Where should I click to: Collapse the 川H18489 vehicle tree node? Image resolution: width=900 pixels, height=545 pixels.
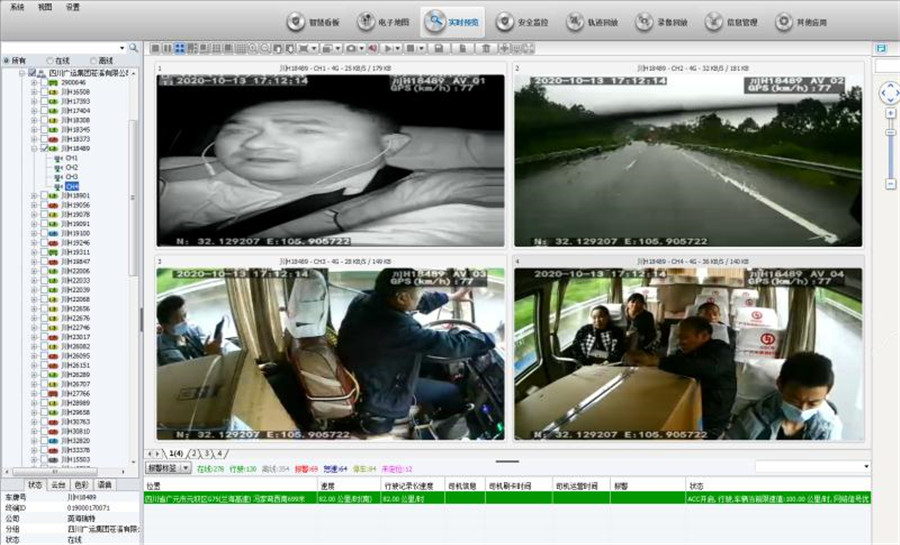click(x=33, y=149)
